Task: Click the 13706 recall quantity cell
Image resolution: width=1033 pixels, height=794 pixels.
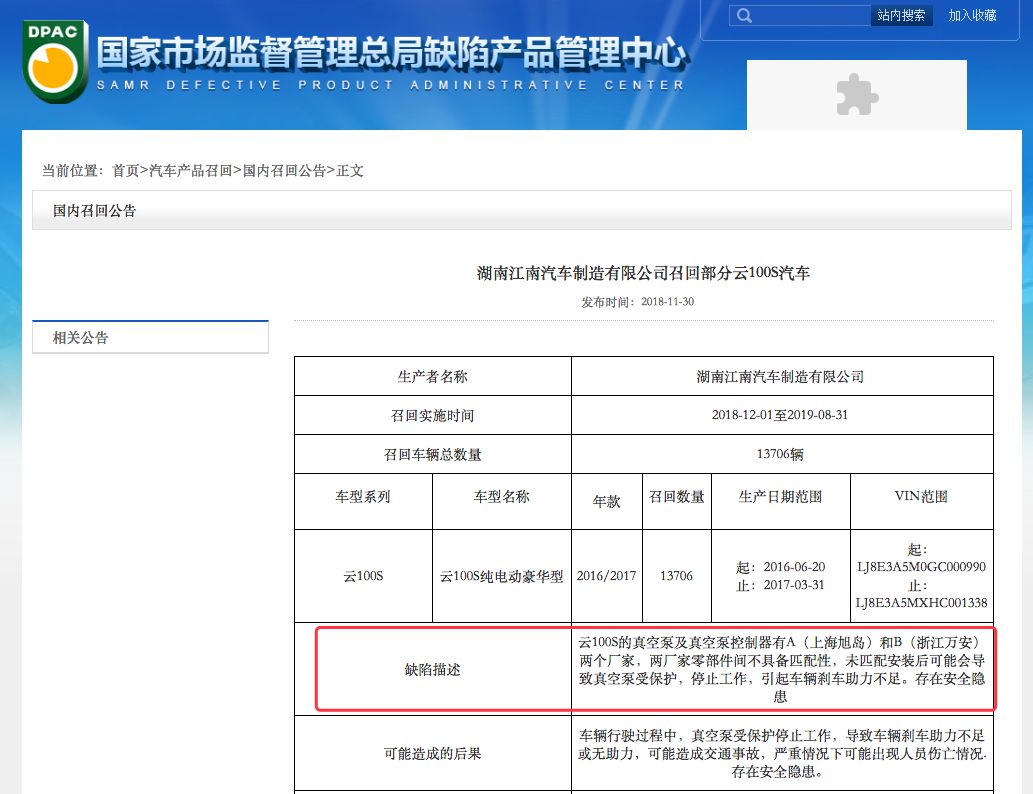Action: click(677, 576)
